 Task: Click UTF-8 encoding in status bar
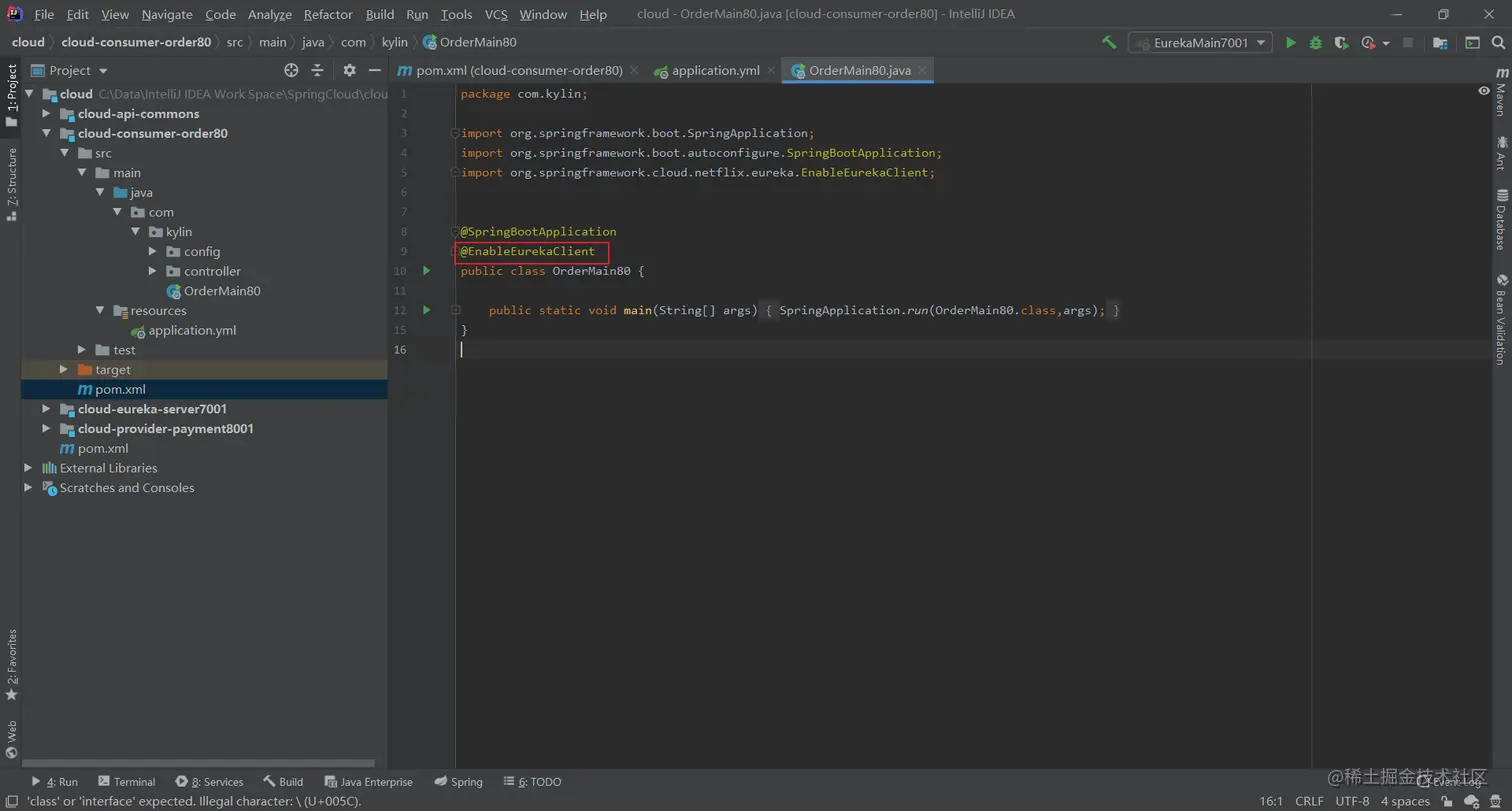(1352, 801)
